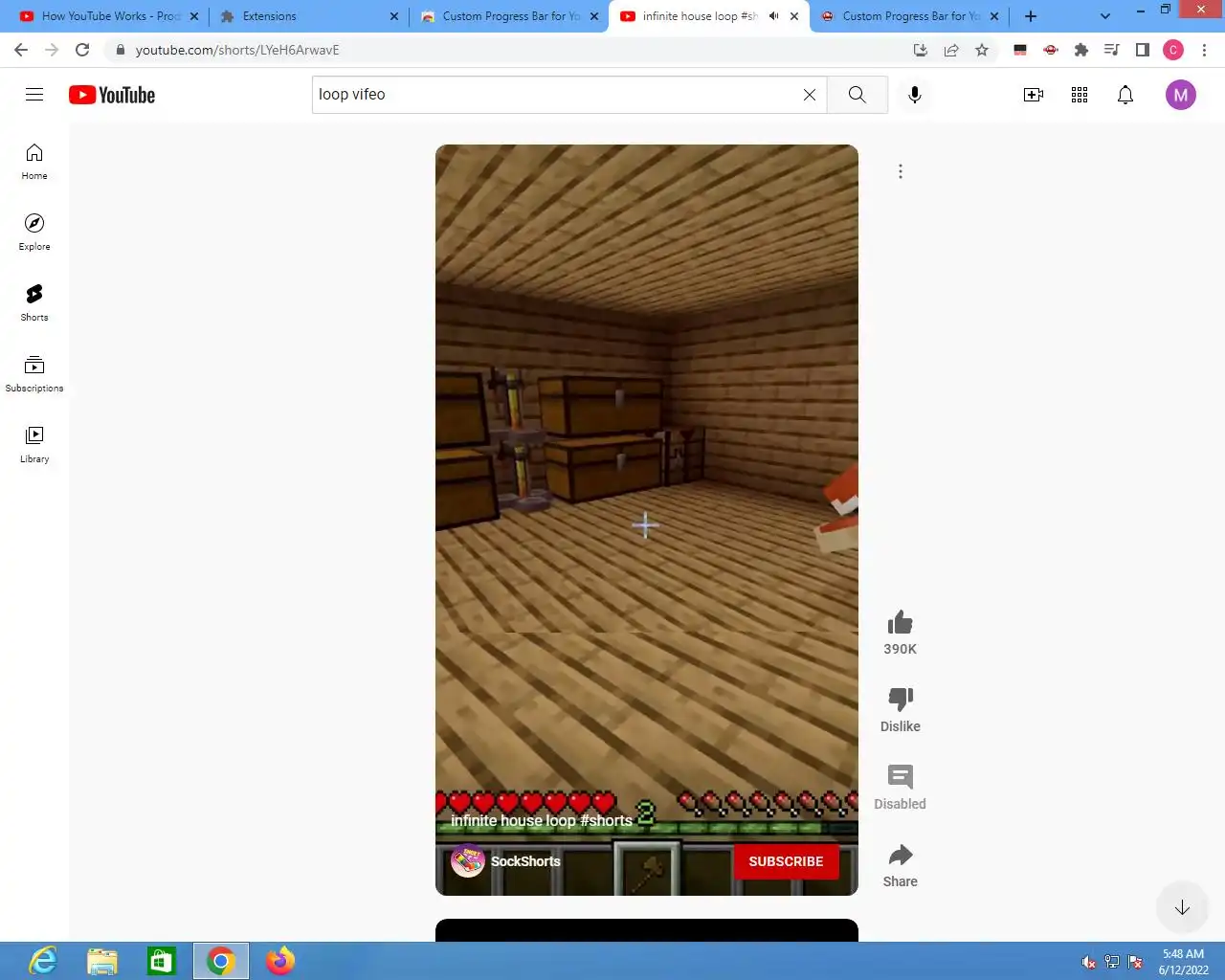
Task: Go to next short with down arrow
Action: [x=1183, y=907]
